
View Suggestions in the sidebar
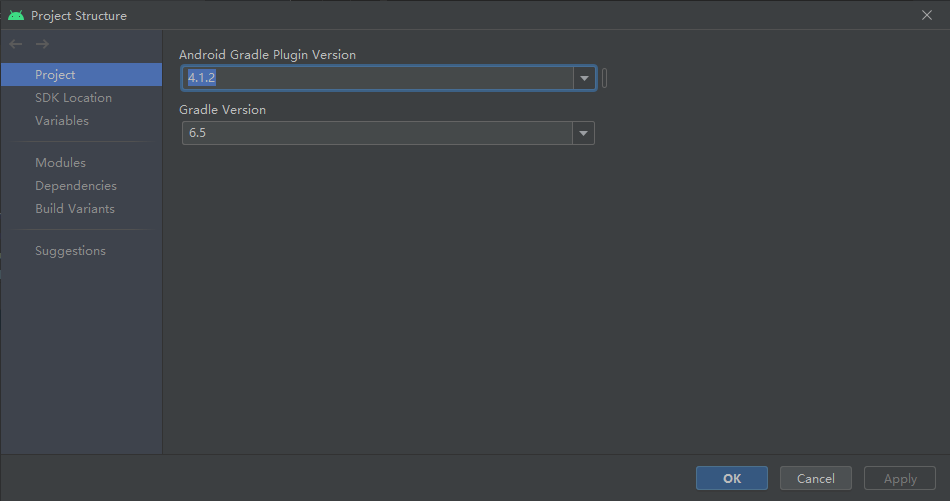click(x=70, y=251)
